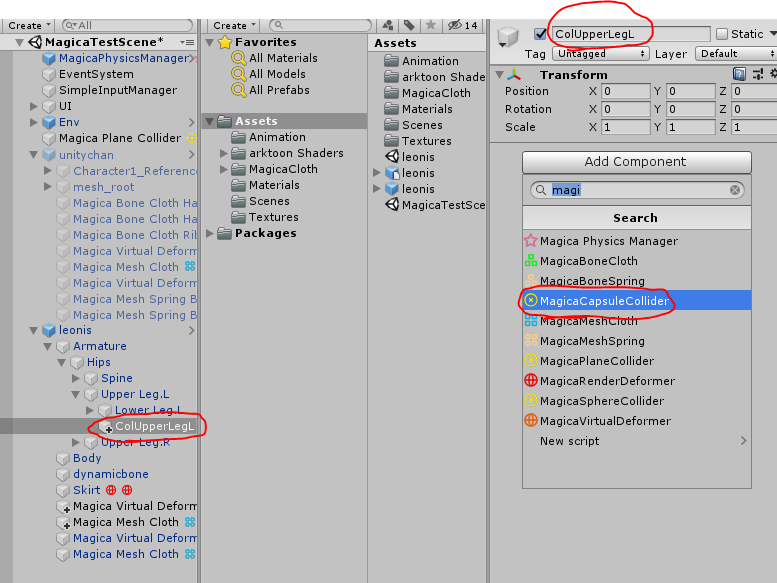Open Transform preset settings icon
The image size is (777, 583).
point(758,74)
